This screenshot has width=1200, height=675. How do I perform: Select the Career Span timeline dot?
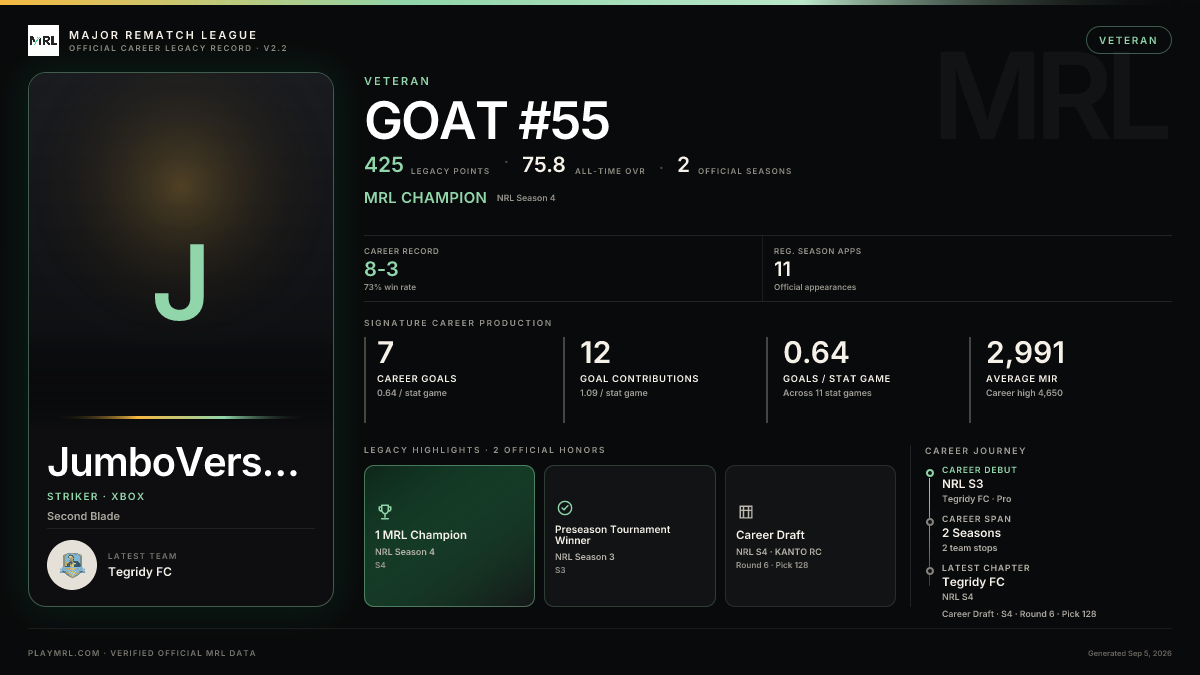[930, 521]
